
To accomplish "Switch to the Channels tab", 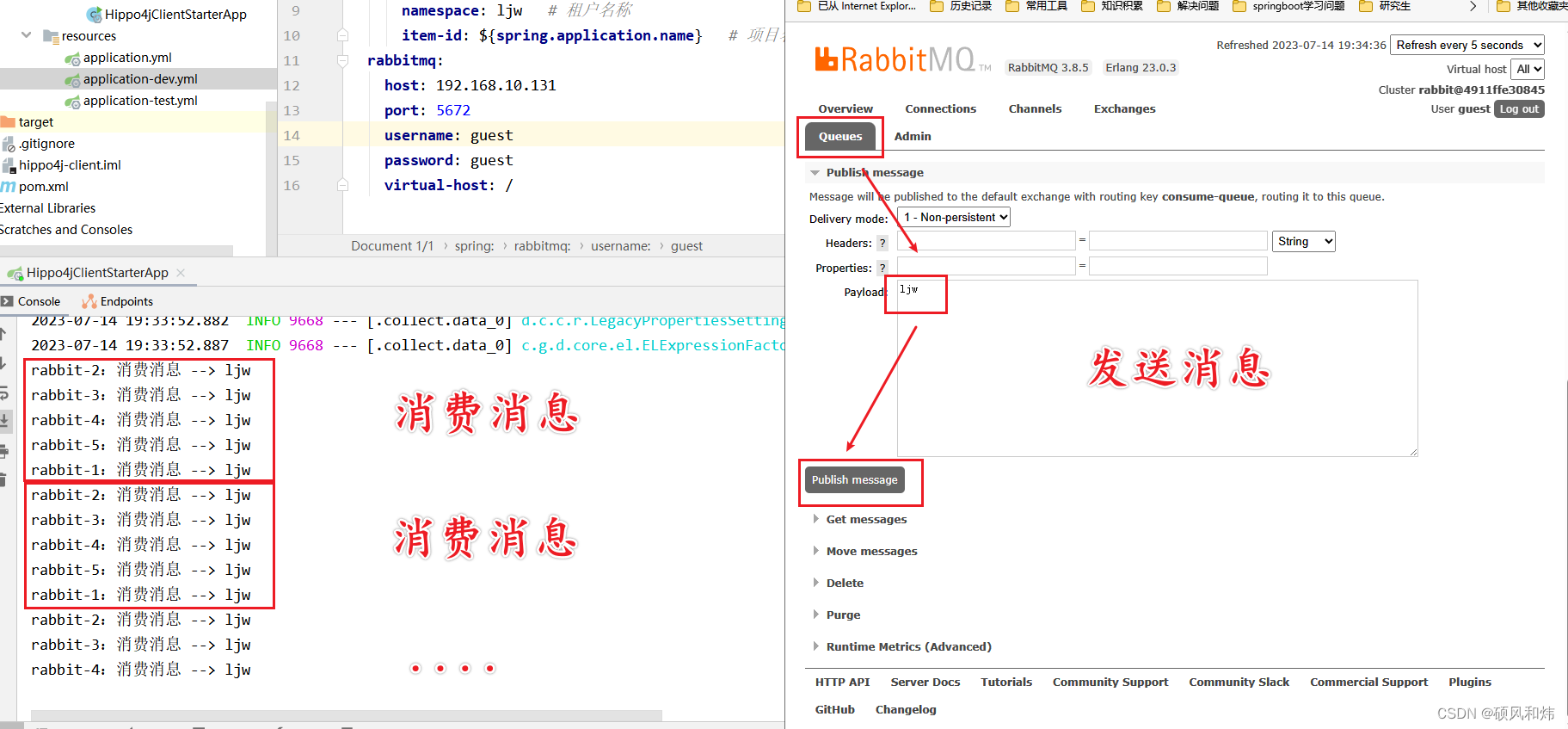I will point(1035,108).
